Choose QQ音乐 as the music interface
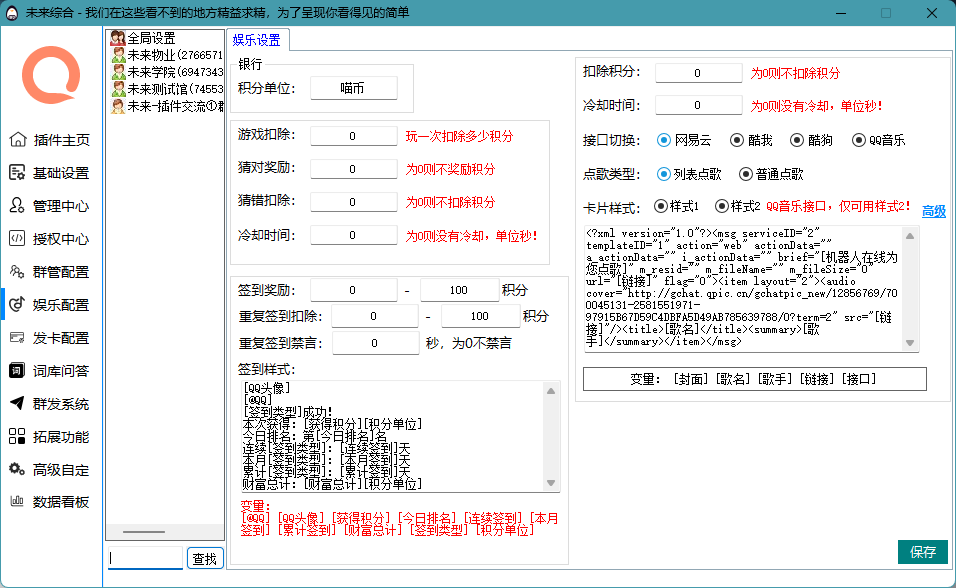The image size is (956, 588). click(x=859, y=140)
